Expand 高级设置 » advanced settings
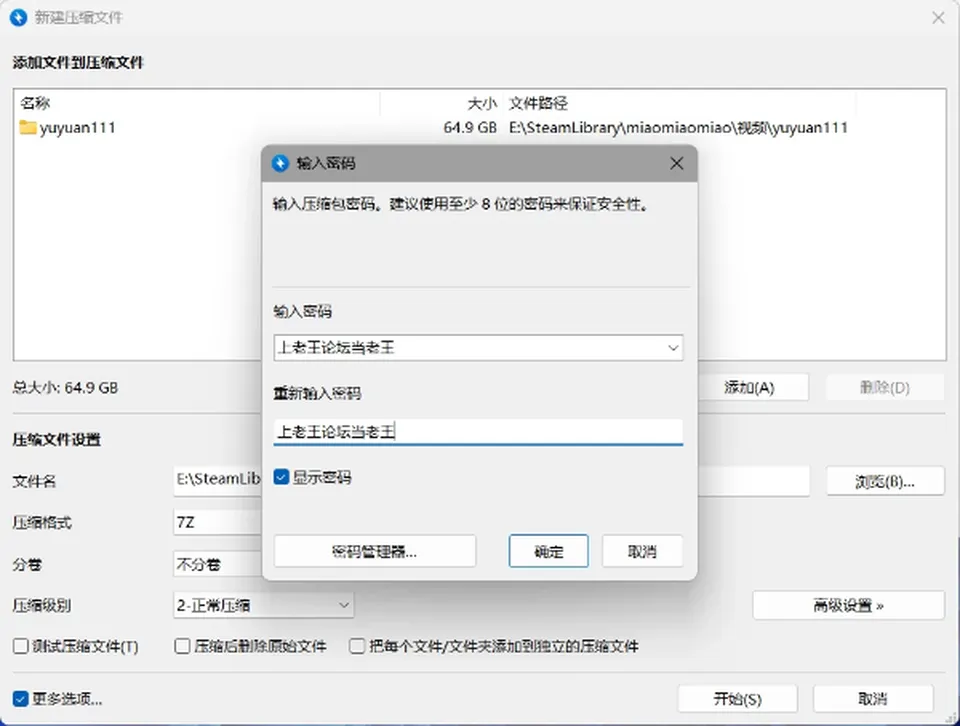 click(848, 605)
